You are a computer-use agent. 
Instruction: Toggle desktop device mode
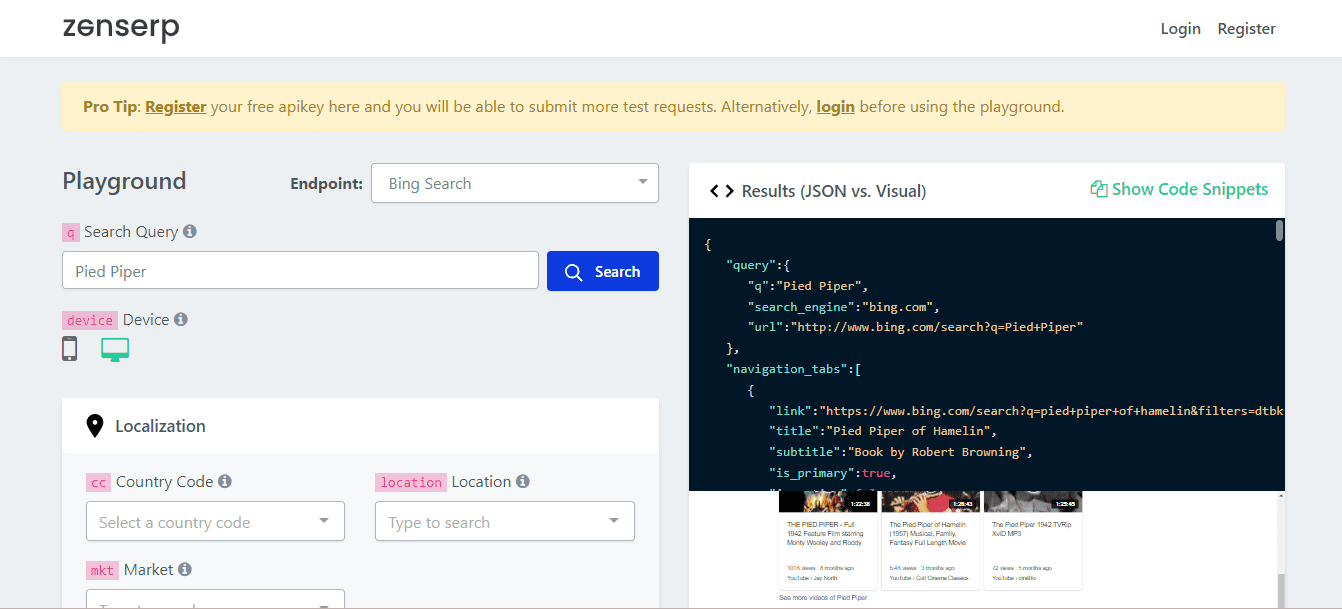(114, 348)
